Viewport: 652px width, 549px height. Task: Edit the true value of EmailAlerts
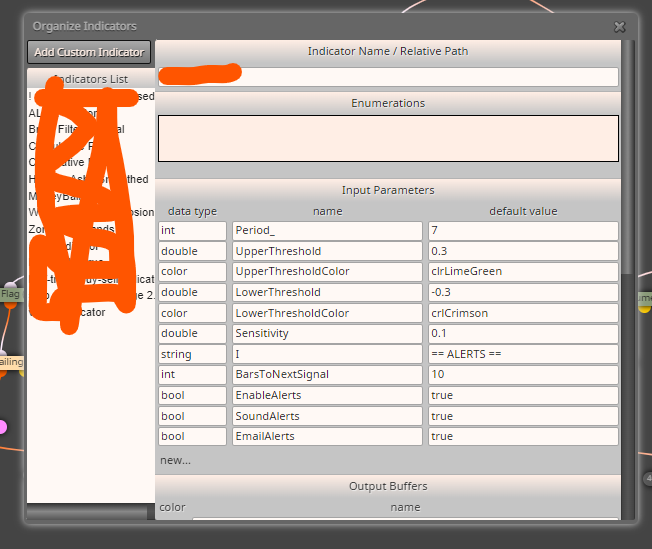[523, 437]
